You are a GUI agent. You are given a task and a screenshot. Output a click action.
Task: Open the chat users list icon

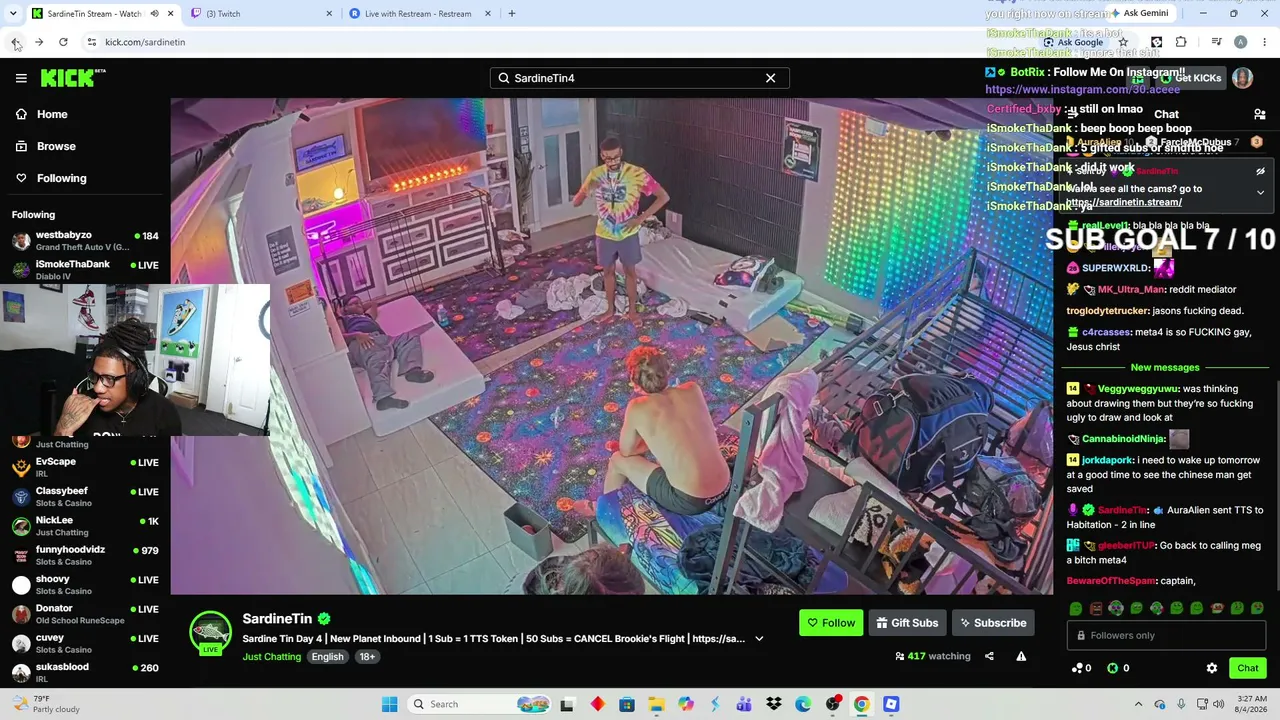(x=1259, y=115)
